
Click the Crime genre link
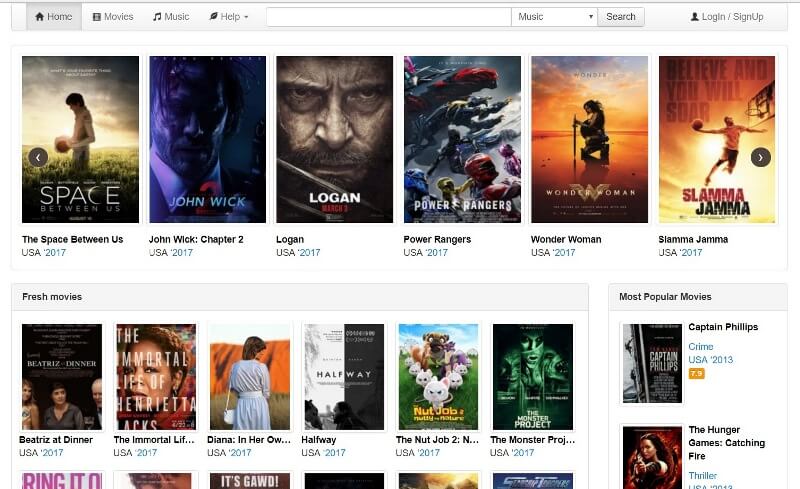(x=701, y=347)
